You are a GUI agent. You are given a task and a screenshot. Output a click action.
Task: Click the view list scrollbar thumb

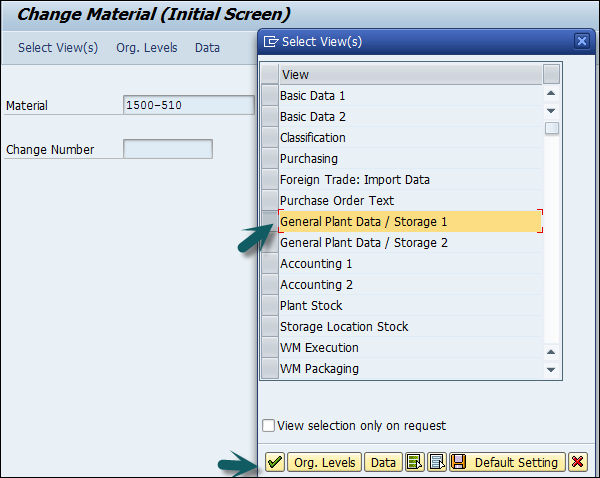click(x=551, y=128)
